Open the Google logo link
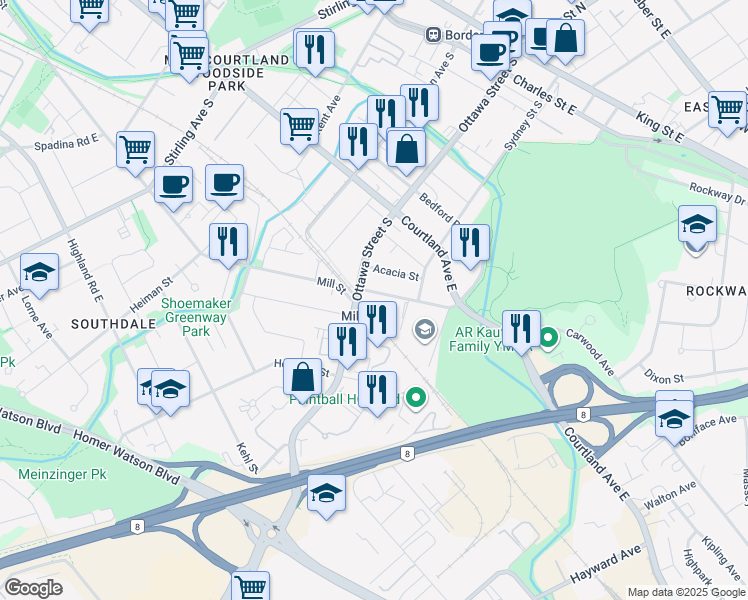 [33, 588]
